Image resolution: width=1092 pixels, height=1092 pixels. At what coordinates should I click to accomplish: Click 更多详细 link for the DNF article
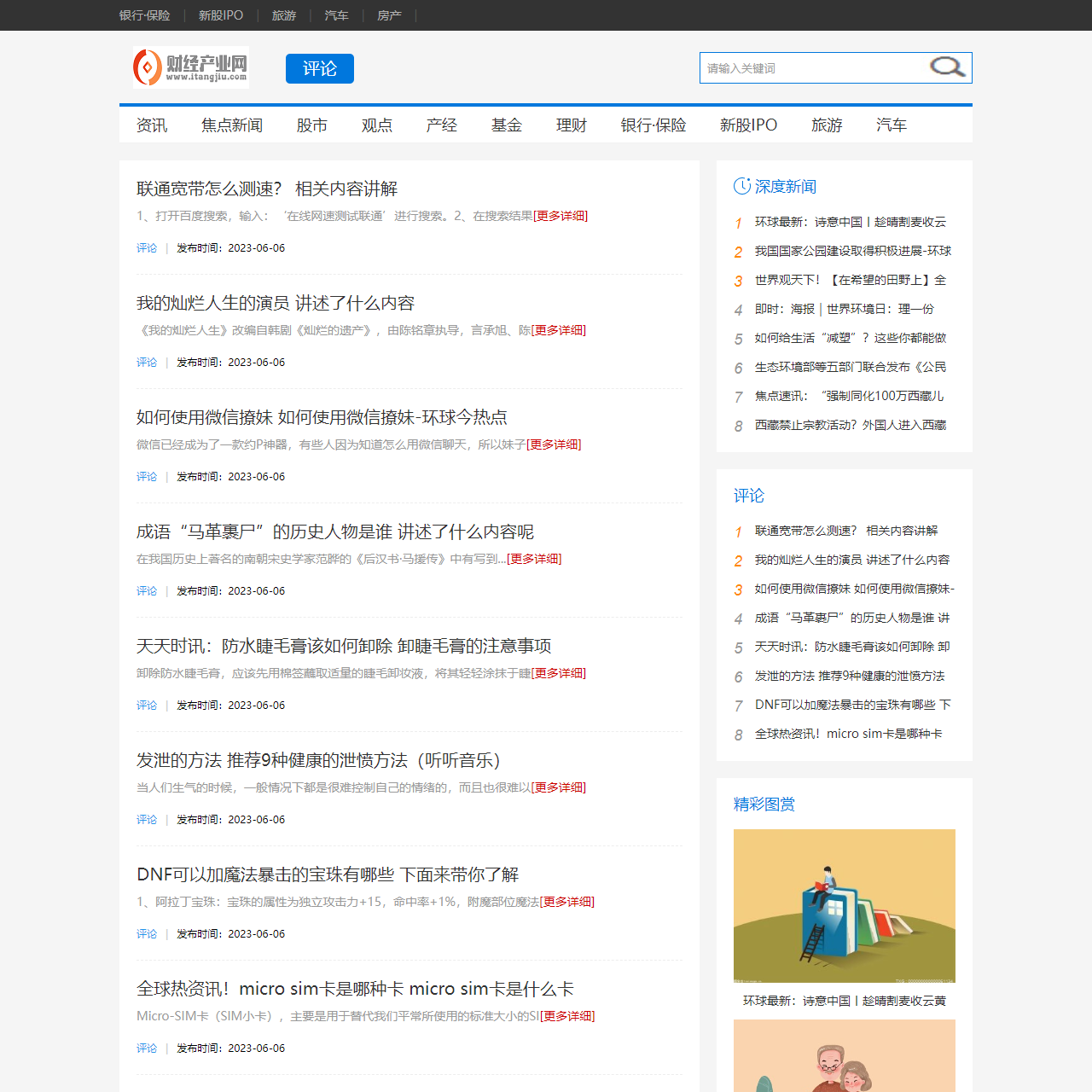tap(567, 902)
